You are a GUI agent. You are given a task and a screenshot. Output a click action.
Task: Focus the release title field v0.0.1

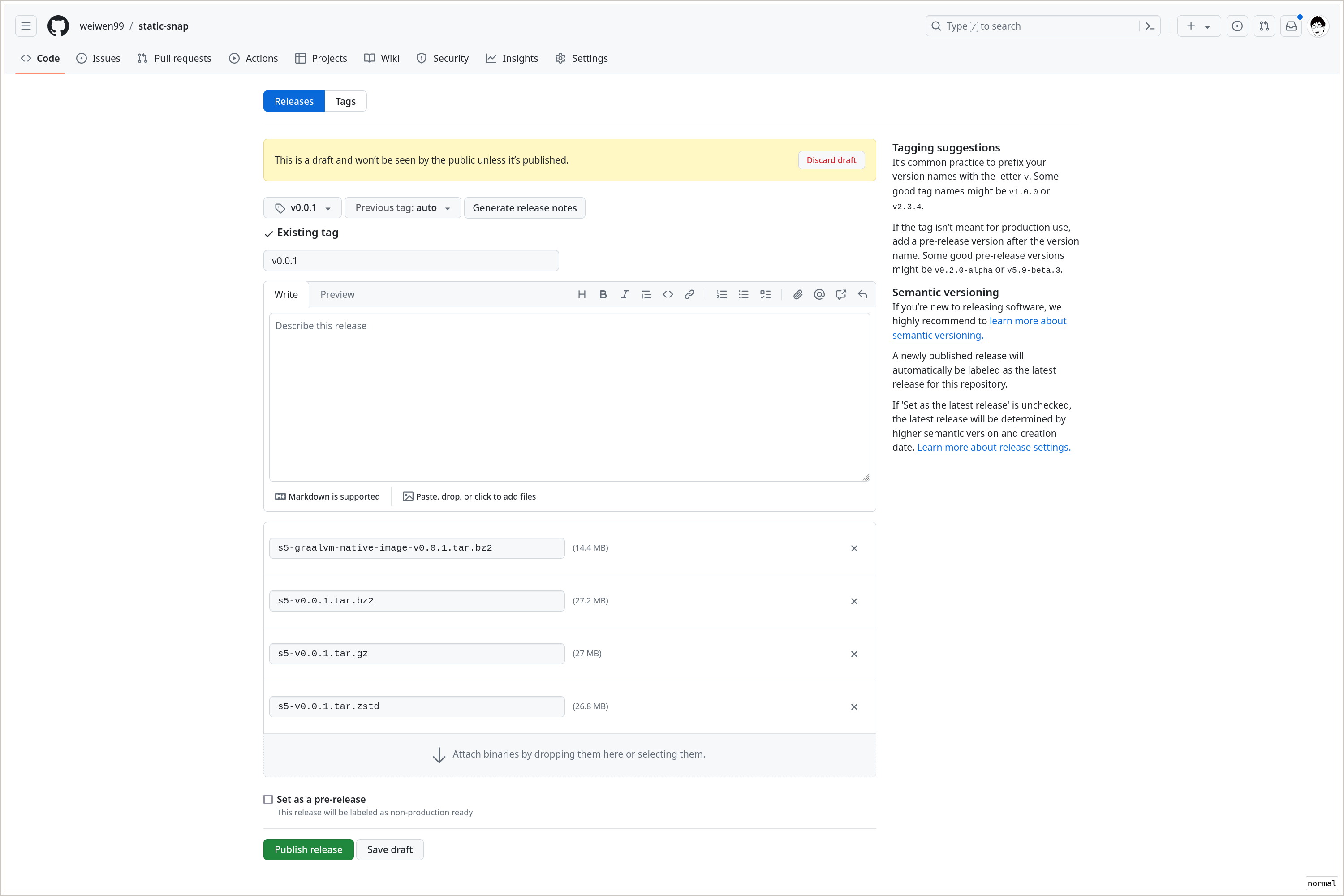pos(411,261)
